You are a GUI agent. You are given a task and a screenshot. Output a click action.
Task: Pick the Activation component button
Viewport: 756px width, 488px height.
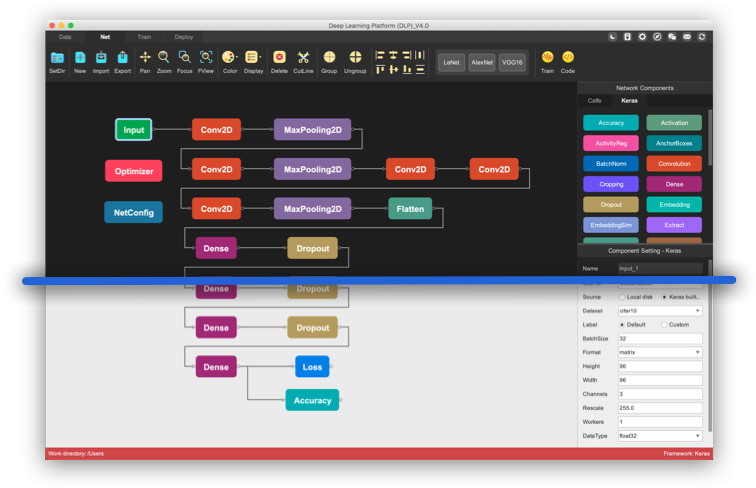[x=674, y=123]
